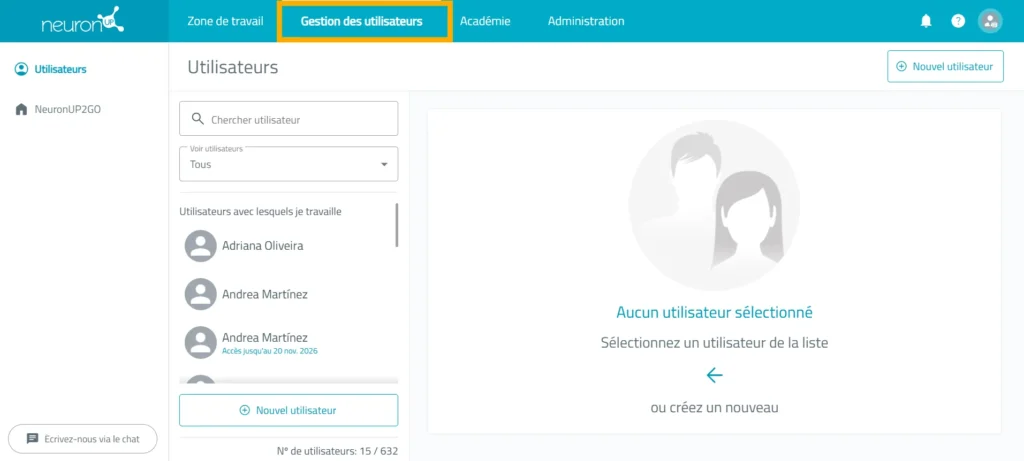Open the Administration tab
The width and height of the screenshot is (1024, 461).
point(586,21)
